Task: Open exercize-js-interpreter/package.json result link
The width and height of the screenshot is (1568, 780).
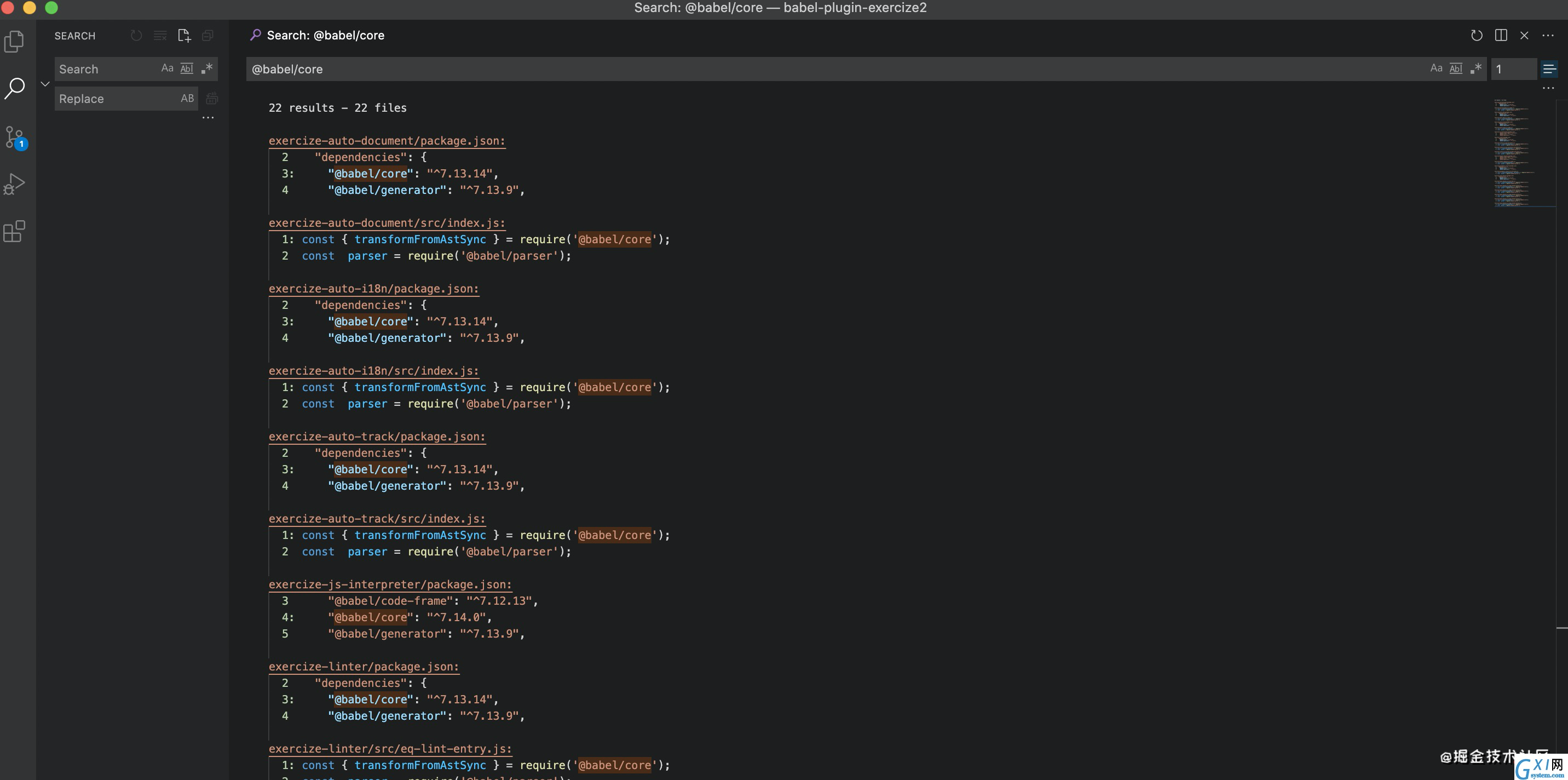Action: 390,584
